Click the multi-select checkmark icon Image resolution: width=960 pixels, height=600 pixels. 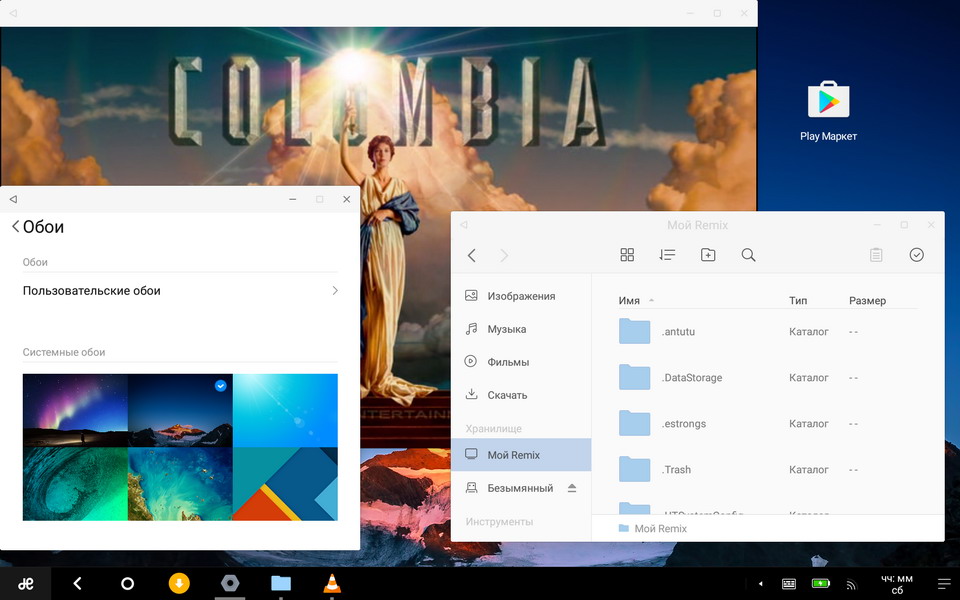click(x=916, y=255)
